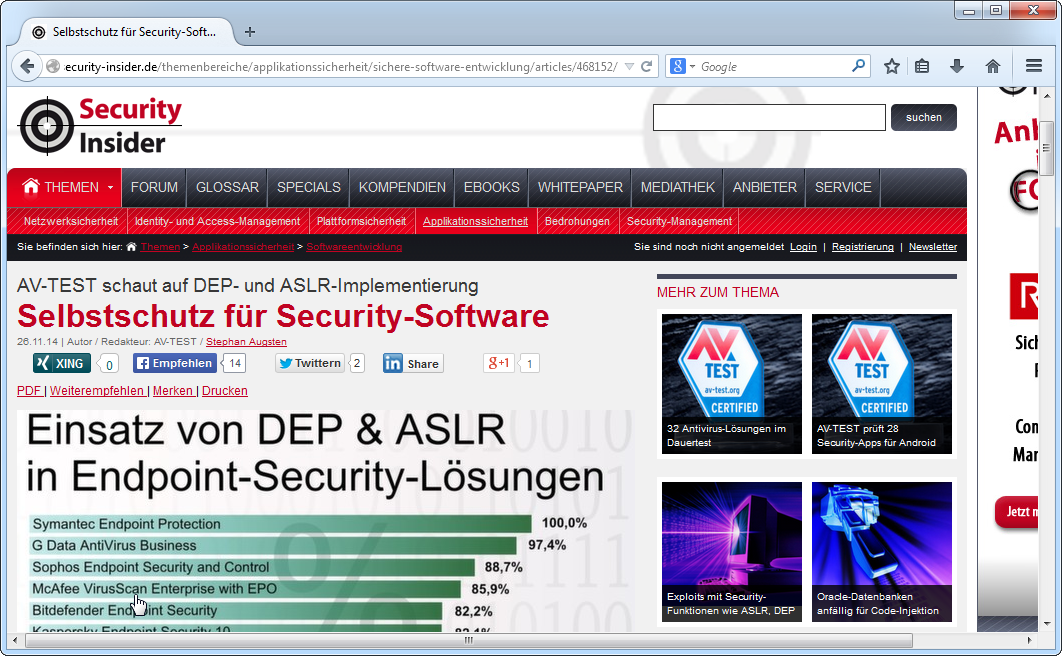
Task: Click the Registrierung link
Action: 862,247
